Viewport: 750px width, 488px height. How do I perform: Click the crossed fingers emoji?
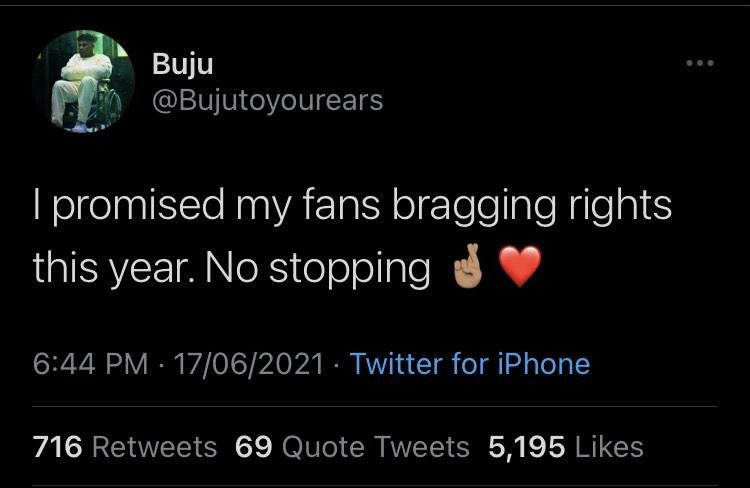[x=467, y=266]
